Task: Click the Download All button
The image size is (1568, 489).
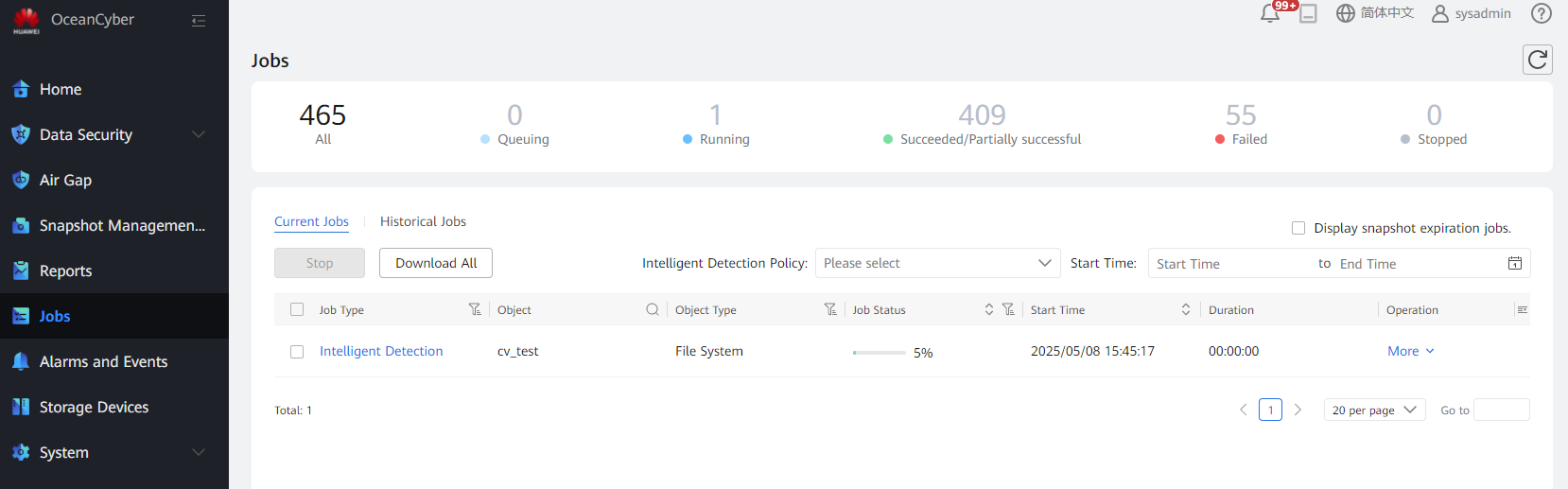Action: pyautogui.click(x=436, y=263)
